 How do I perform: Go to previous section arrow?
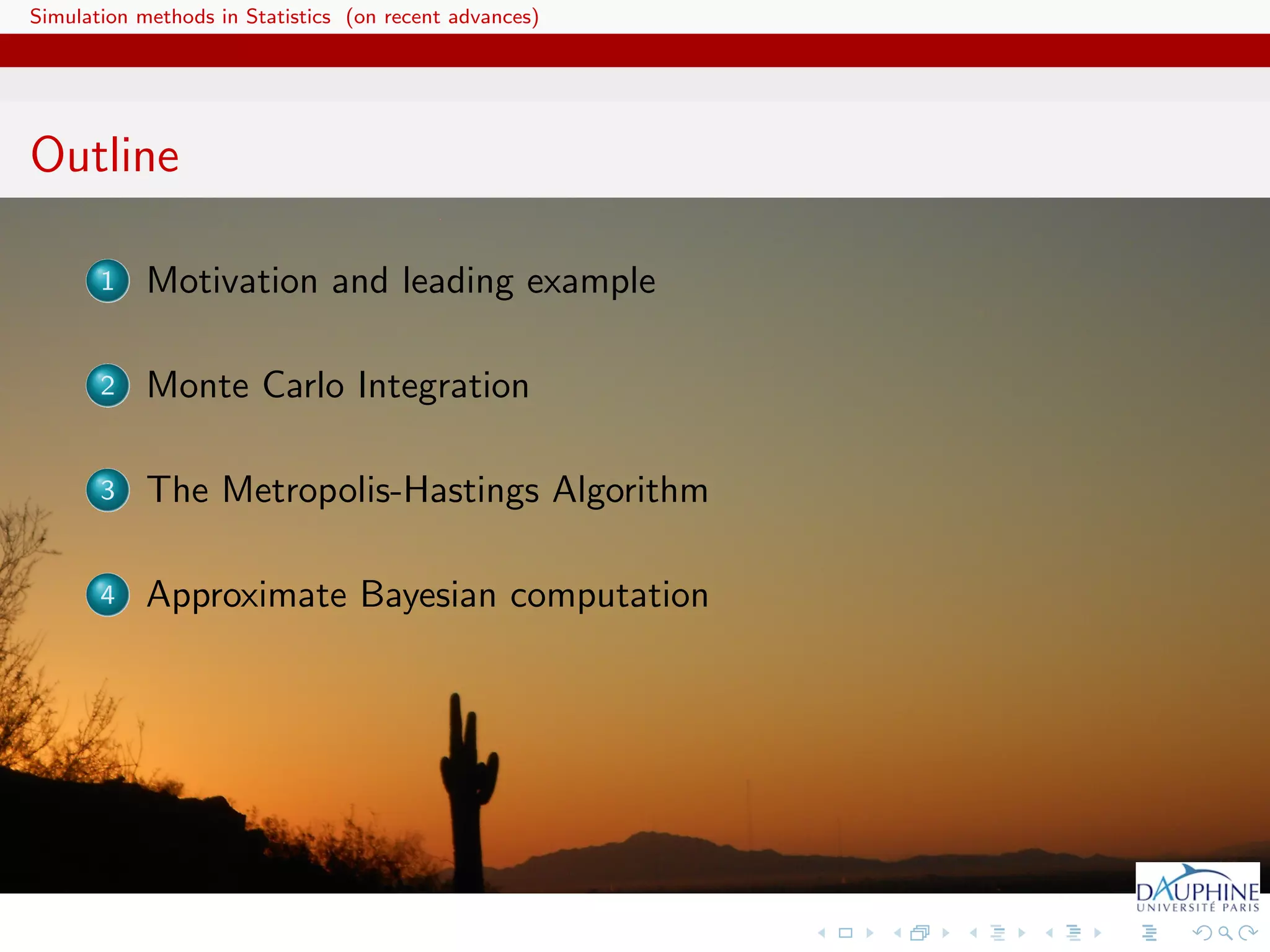[1049, 933]
